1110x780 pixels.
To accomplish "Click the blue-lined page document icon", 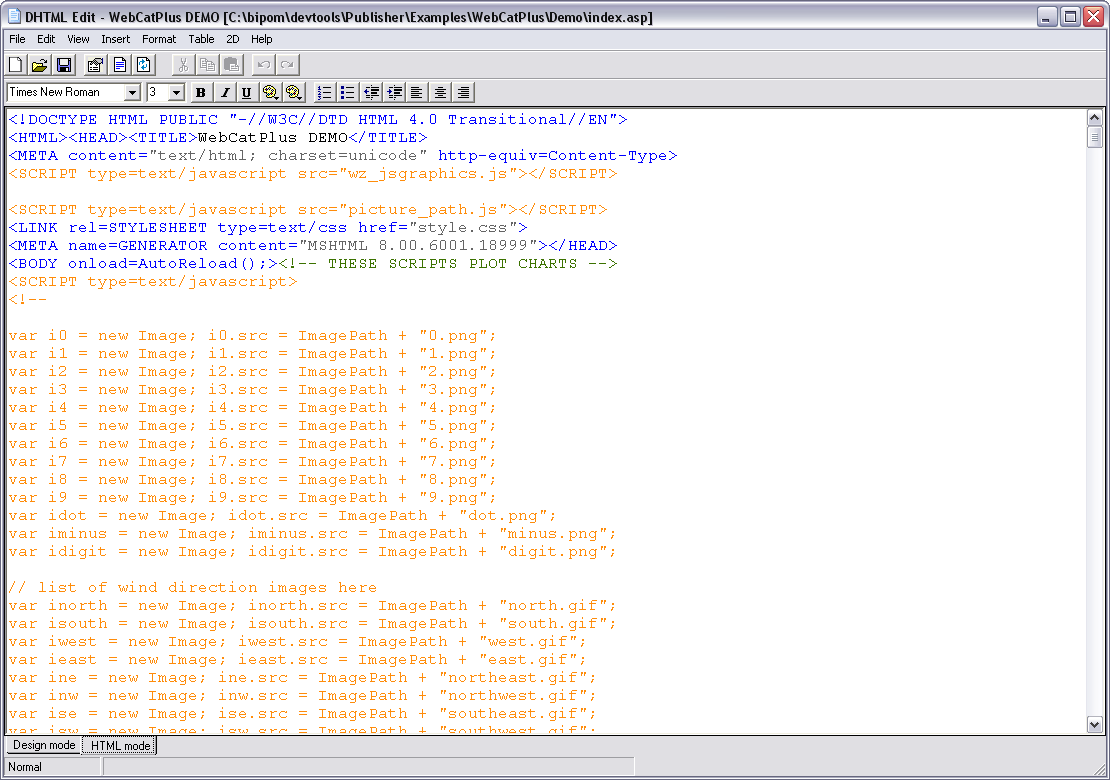I will (120, 65).
